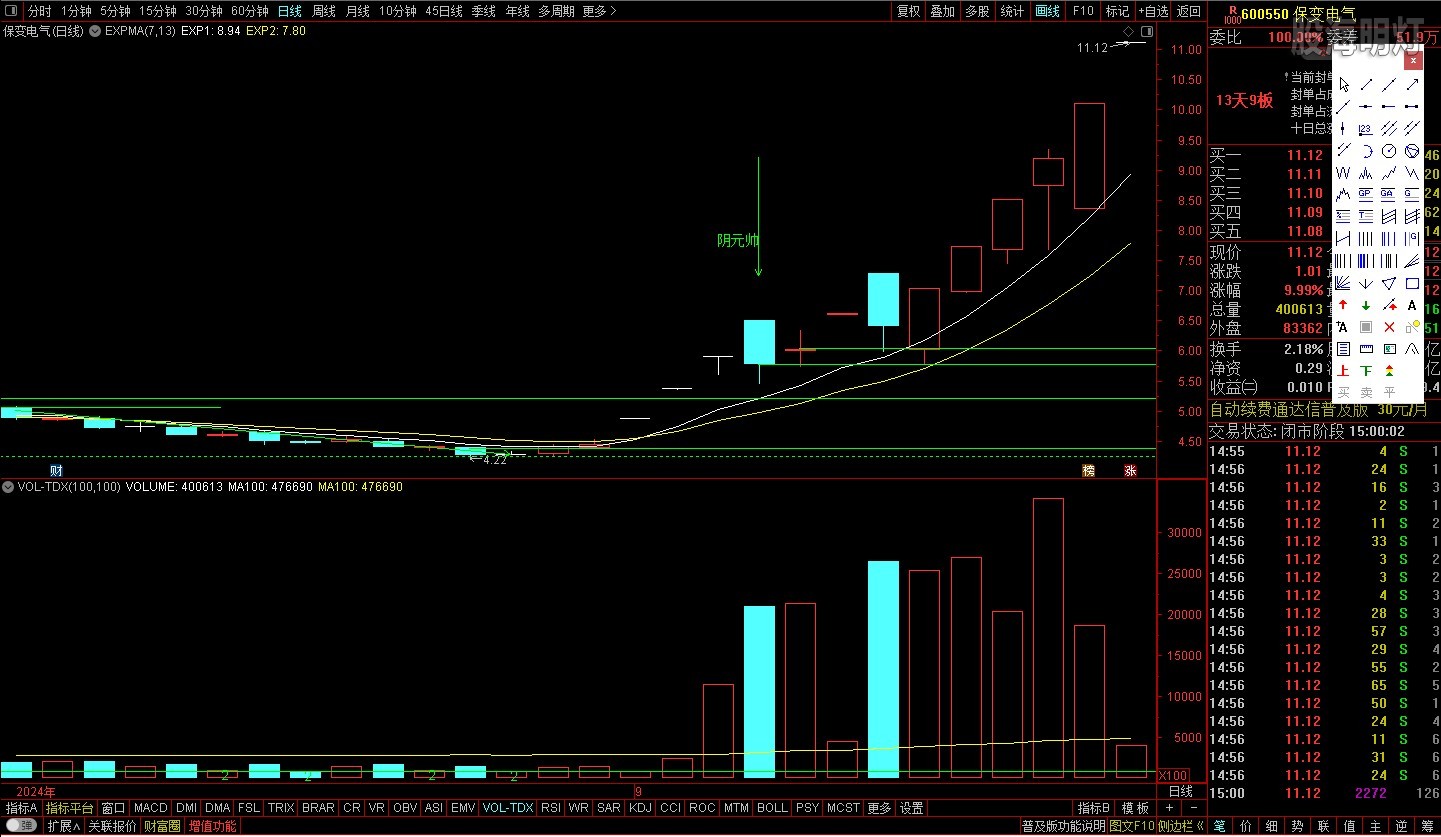
Task: Open 普及版功能说明 link
Action: [x=1064, y=826]
